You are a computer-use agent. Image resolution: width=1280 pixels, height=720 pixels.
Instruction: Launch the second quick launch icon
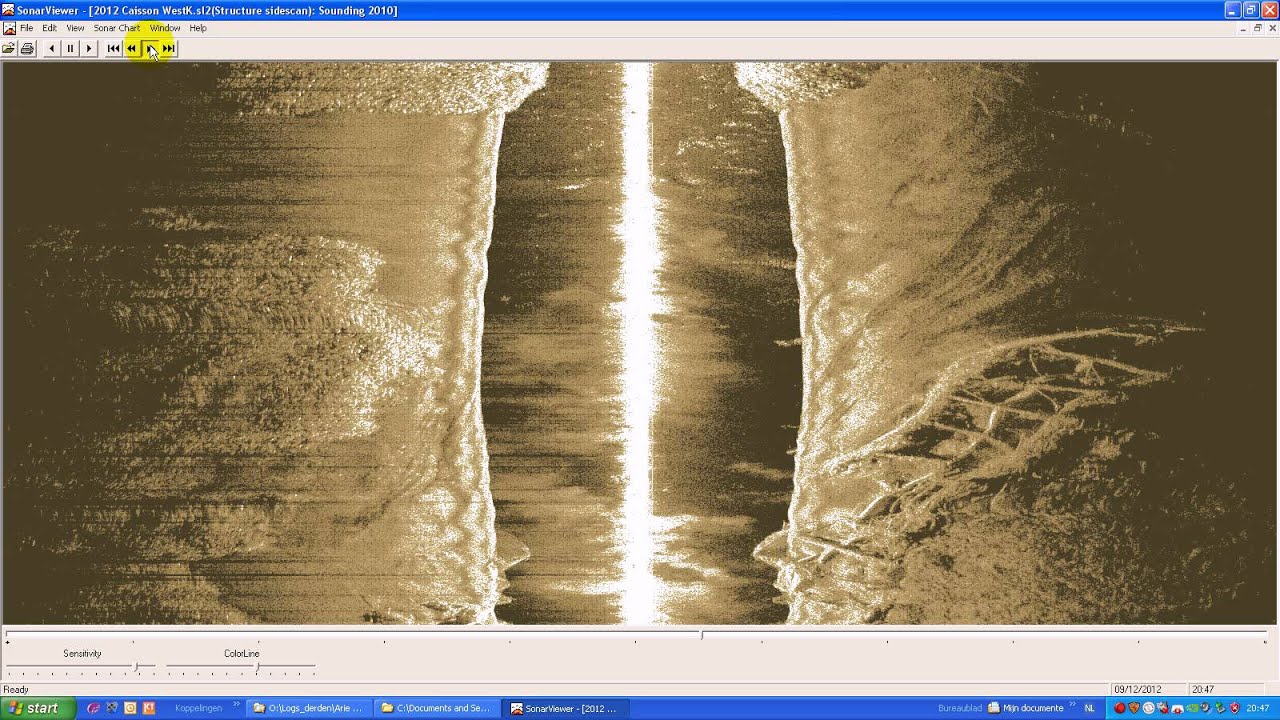[x=112, y=708]
